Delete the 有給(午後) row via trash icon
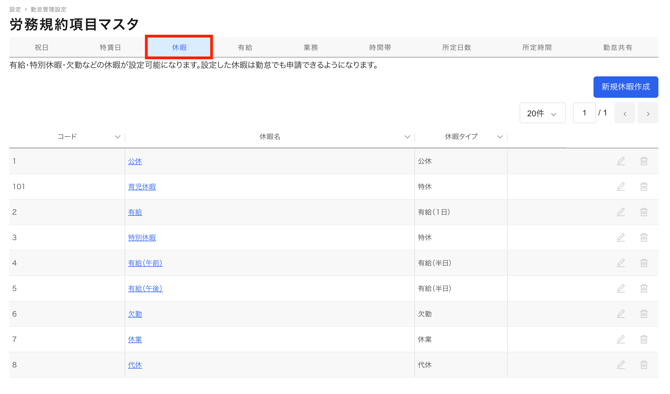 pos(644,288)
